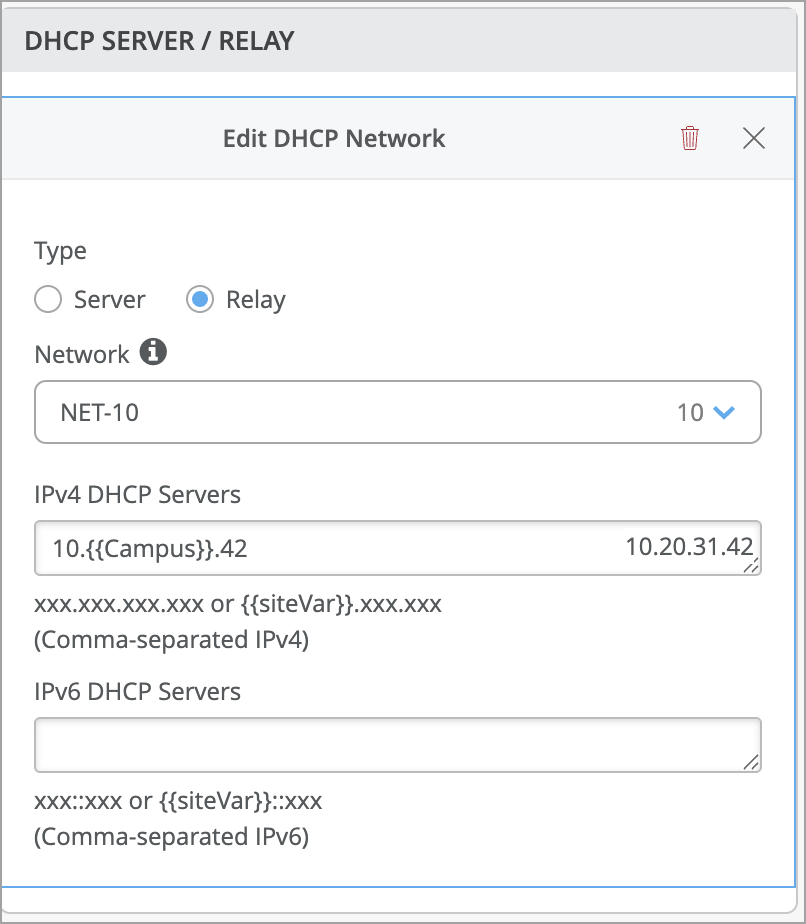Viewport: 806px width, 924px height.
Task: Click the resolved 10.20.31.42 address preview
Action: pos(688,546)
